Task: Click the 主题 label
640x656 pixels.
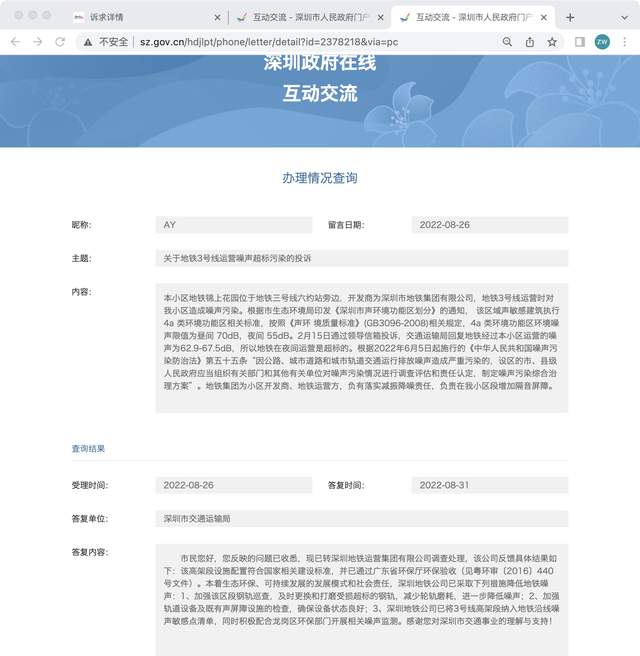Action: tap(82, 258)
